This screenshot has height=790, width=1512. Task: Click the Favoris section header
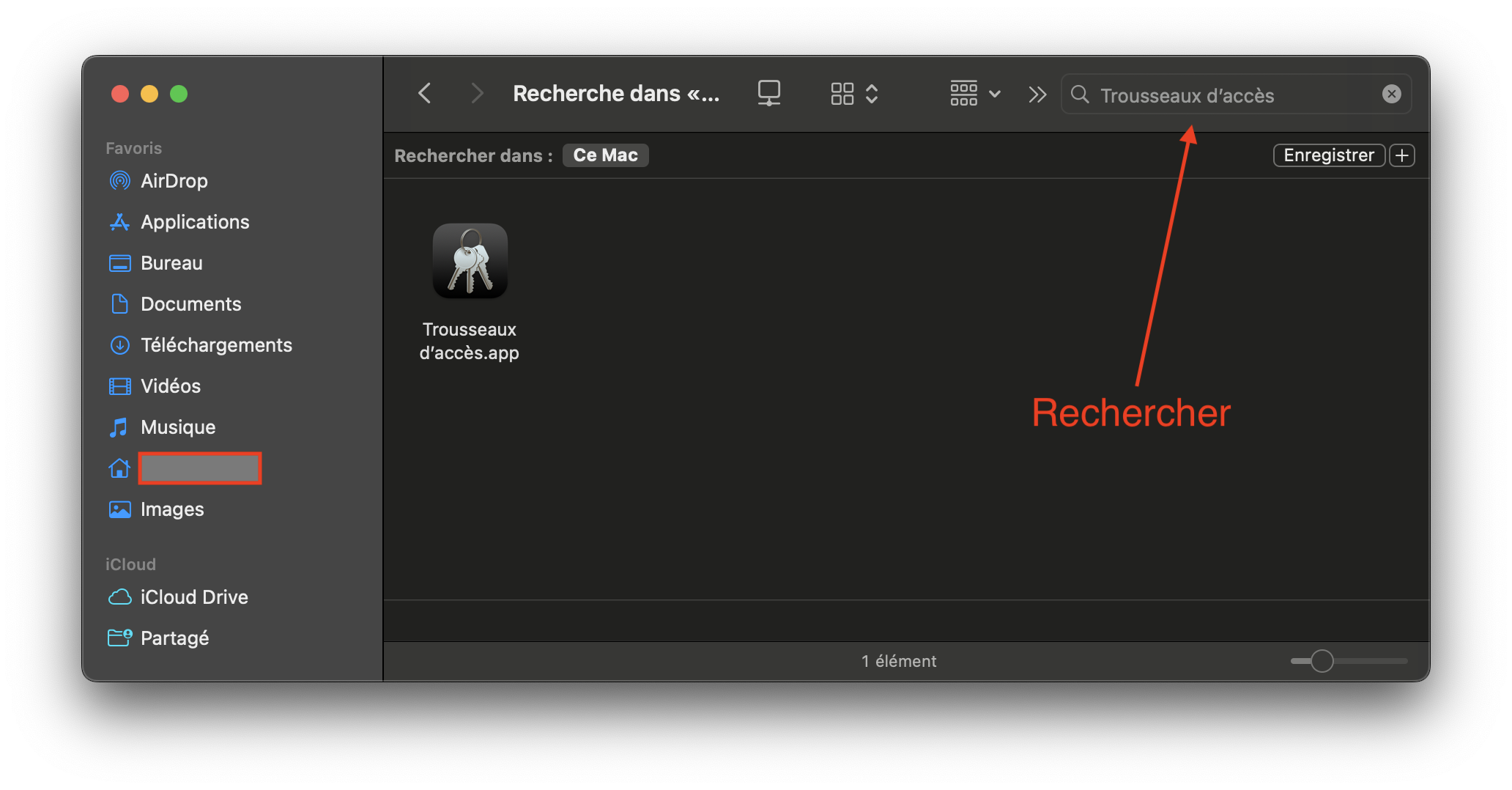pyautogui.click(x=133, y=148)
